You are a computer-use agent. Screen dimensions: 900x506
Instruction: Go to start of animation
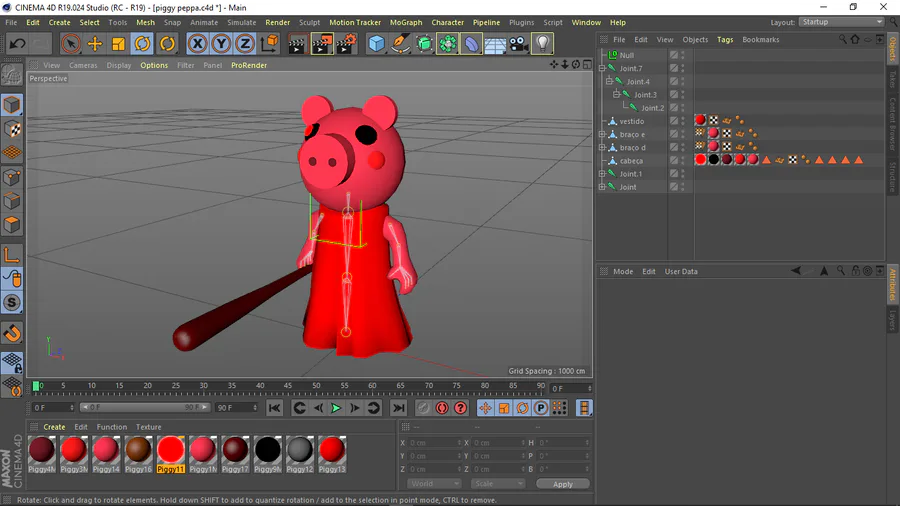pyautogui.click(x=274, y=408)
